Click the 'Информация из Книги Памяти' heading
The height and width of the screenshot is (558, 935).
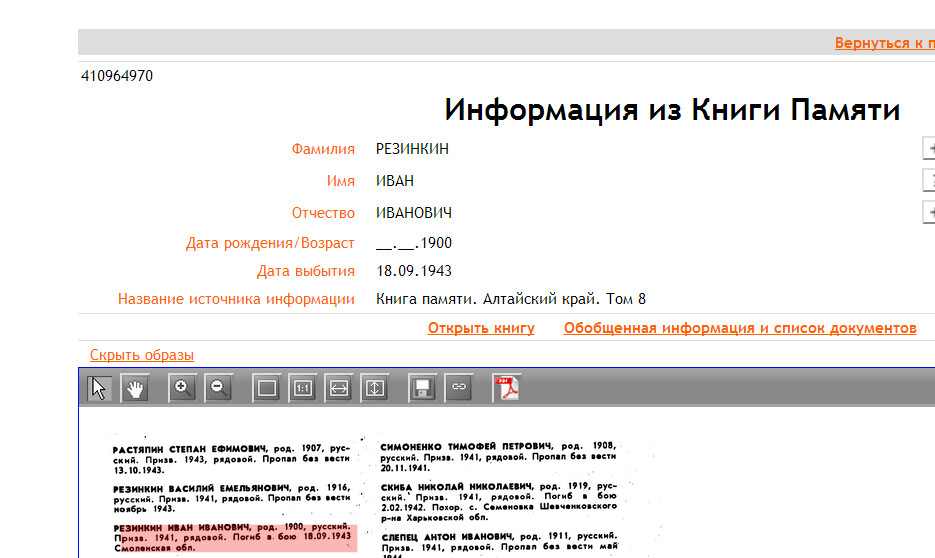pyautogui.click(x=672, y=110)
